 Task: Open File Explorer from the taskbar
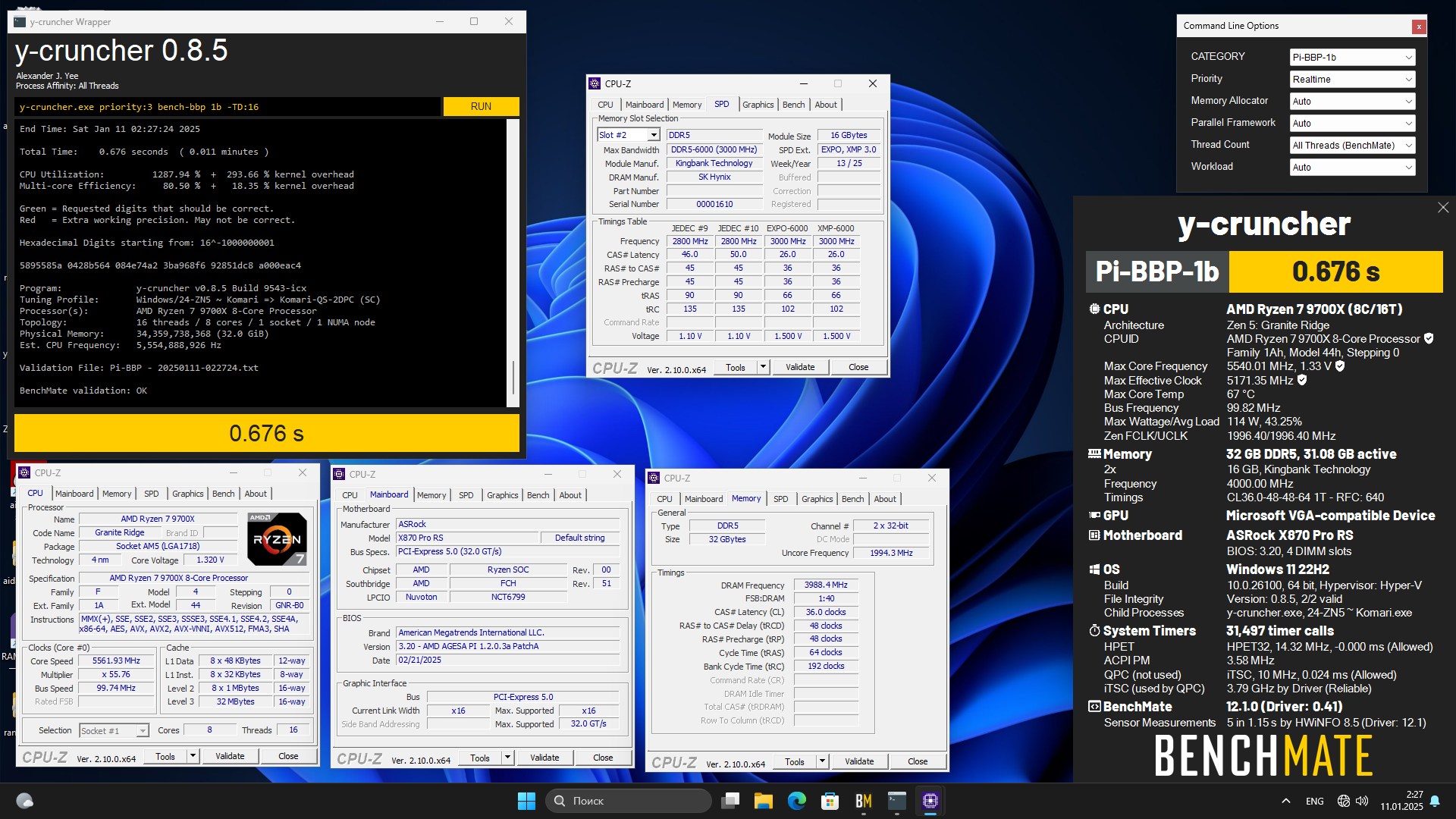pos(764,801)
